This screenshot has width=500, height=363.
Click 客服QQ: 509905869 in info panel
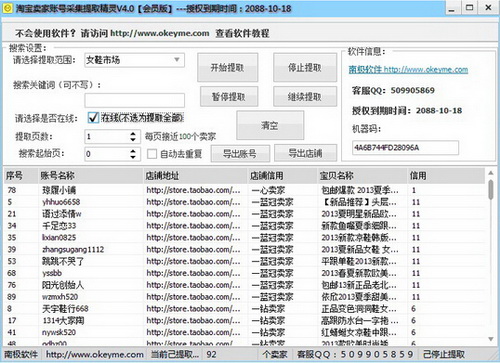(393, 90)
